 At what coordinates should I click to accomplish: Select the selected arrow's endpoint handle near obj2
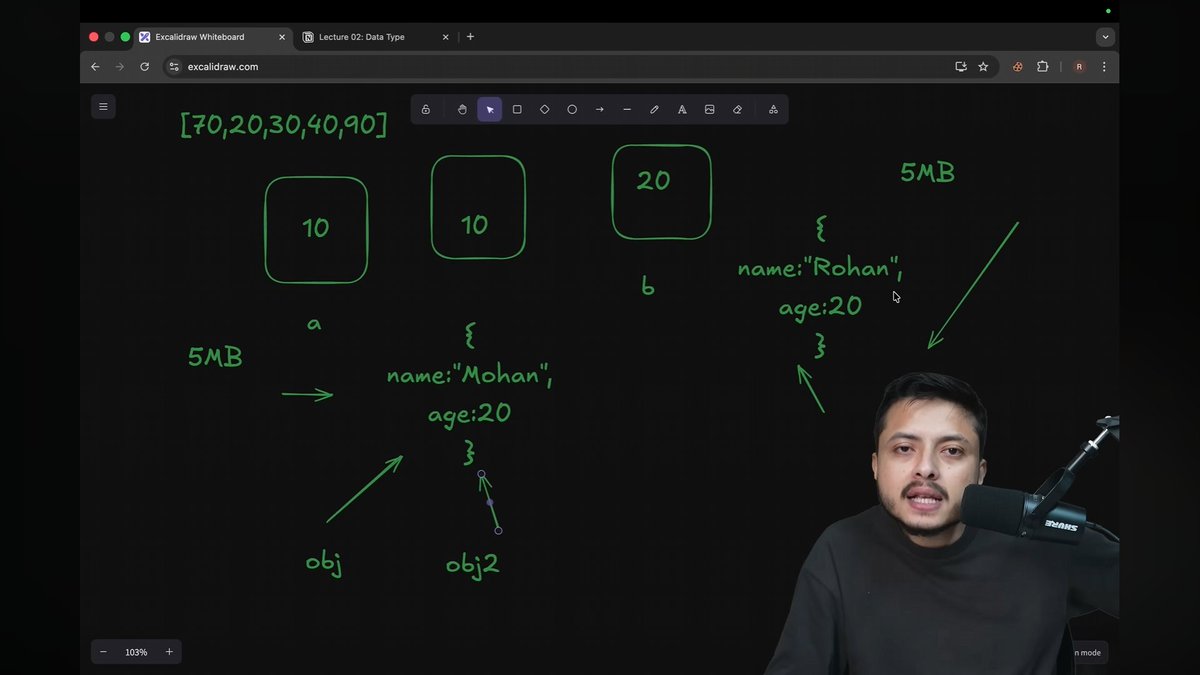pyautogui.click(x=498, y=530)
